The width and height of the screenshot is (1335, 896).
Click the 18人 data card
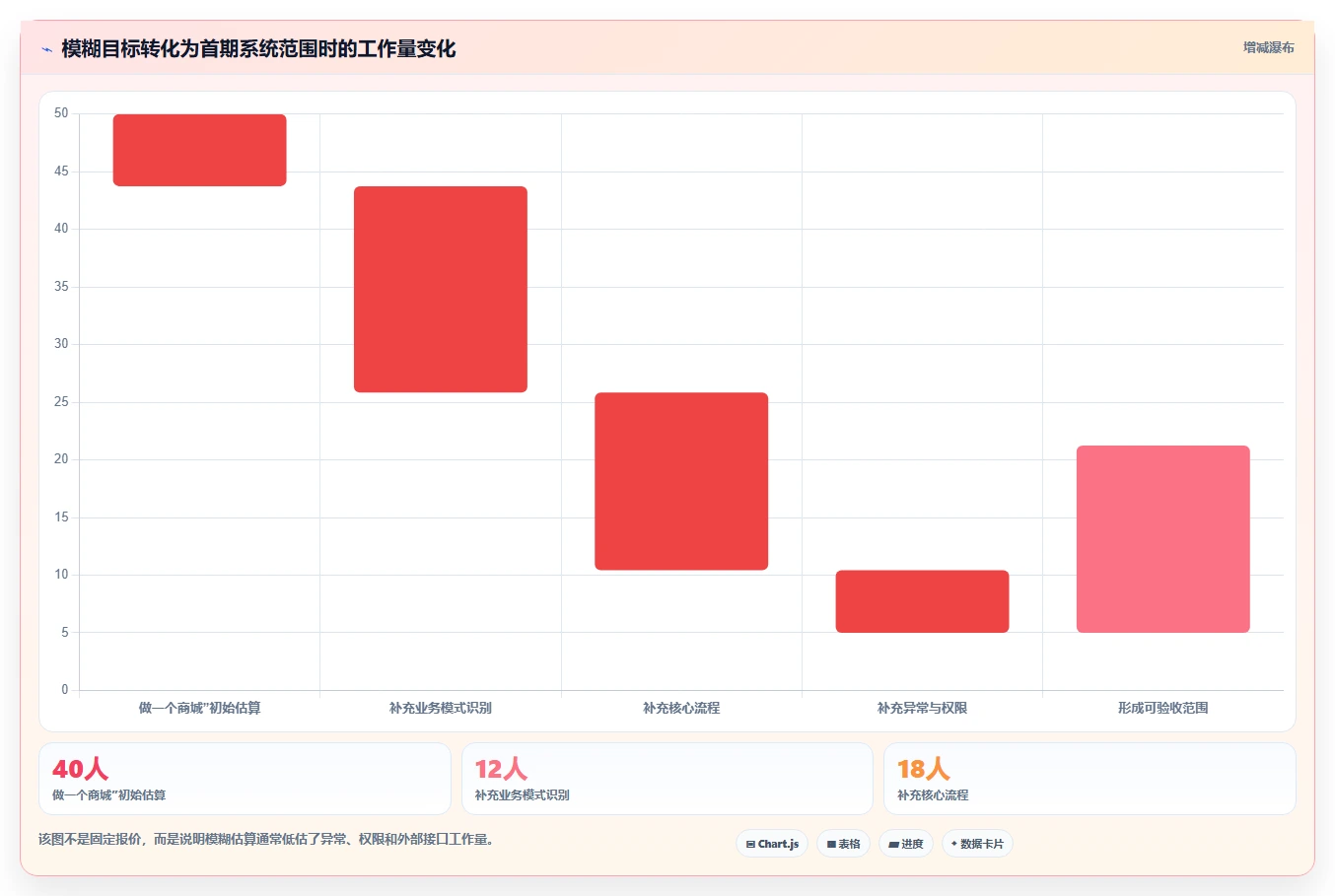pyautogui.click(x=1089, y=779)
